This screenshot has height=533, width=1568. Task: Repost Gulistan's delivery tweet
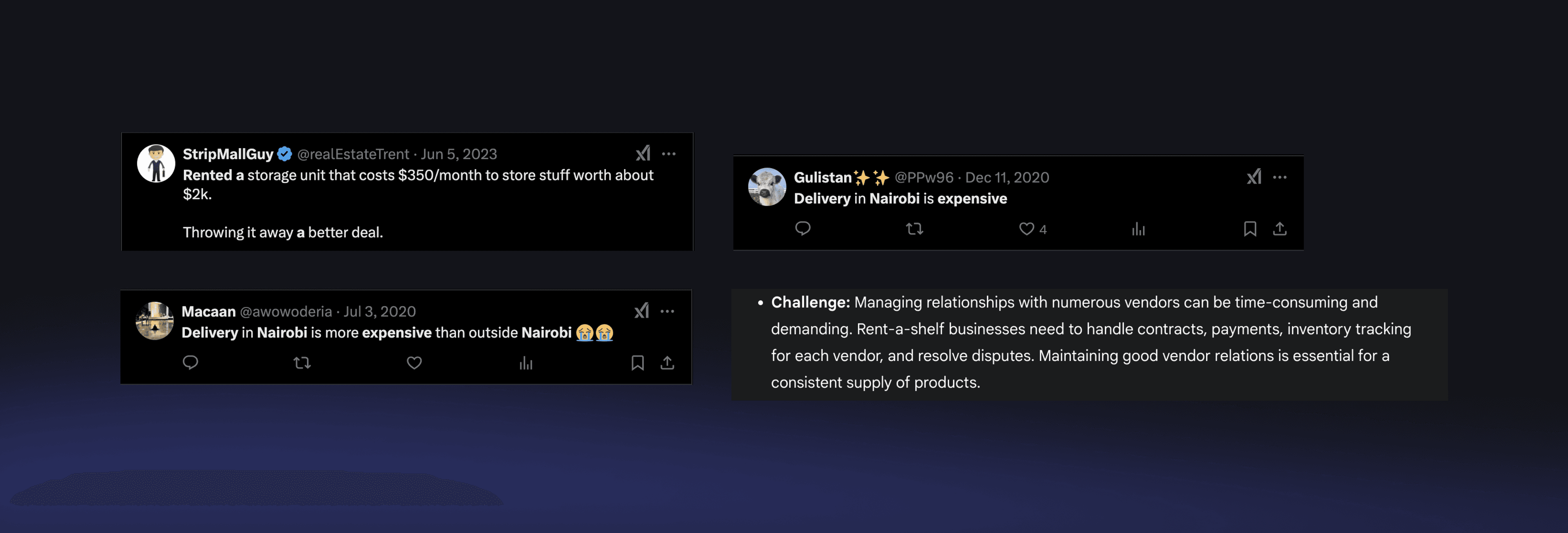(x=914, y=229)
